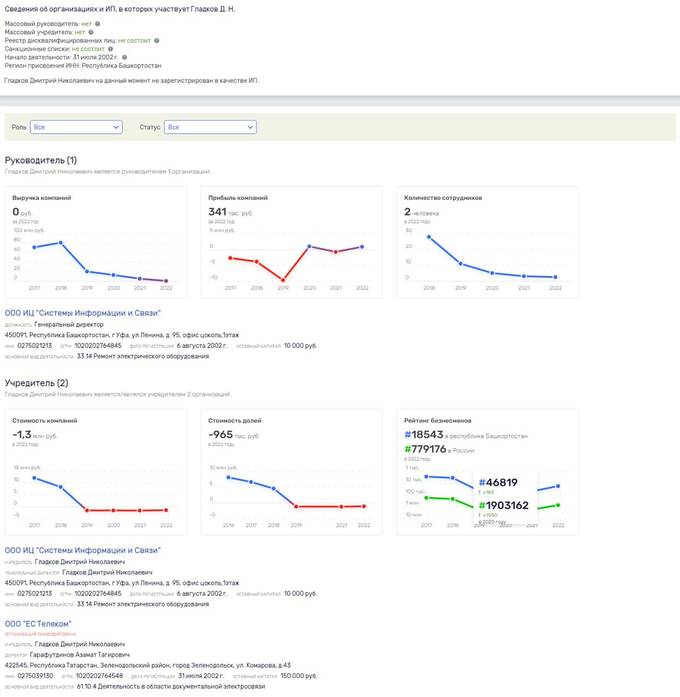Image resolution: width=680 pixels, height=697 pixels.
Task: Click help icon beside Начало деятельности
Action: tap(125, 58)
